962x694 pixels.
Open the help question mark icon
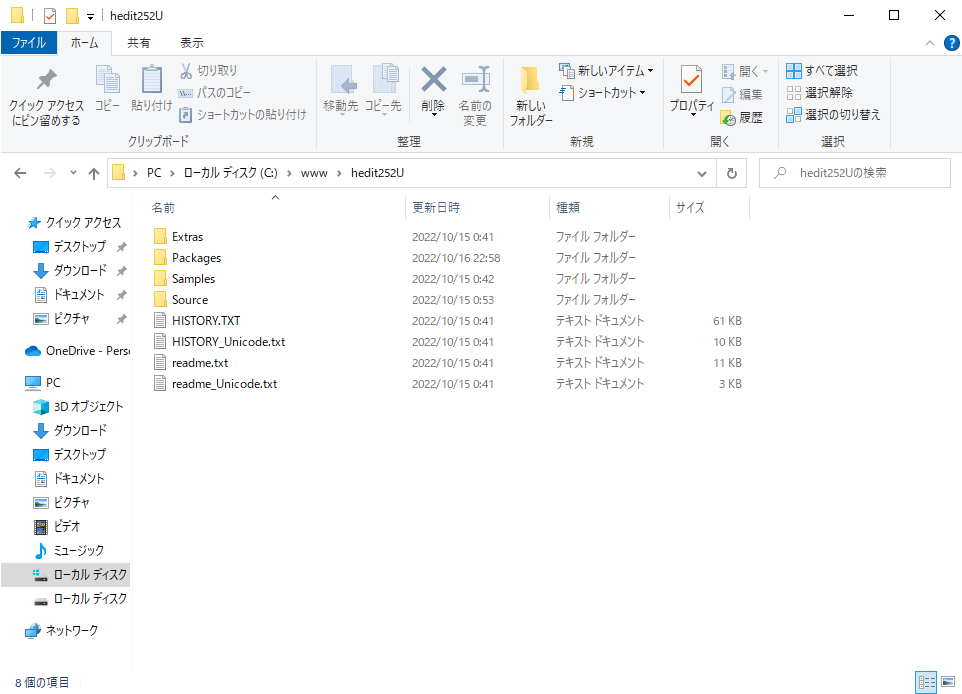click(951, 43)
